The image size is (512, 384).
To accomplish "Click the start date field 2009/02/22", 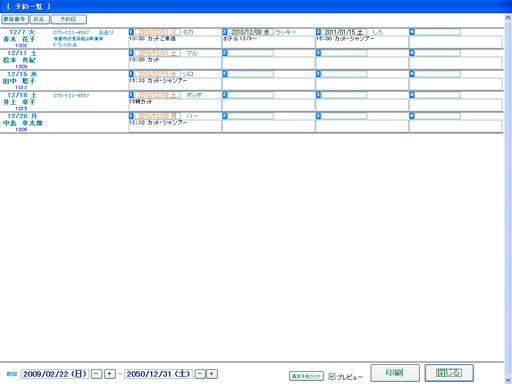I will 55,374.
